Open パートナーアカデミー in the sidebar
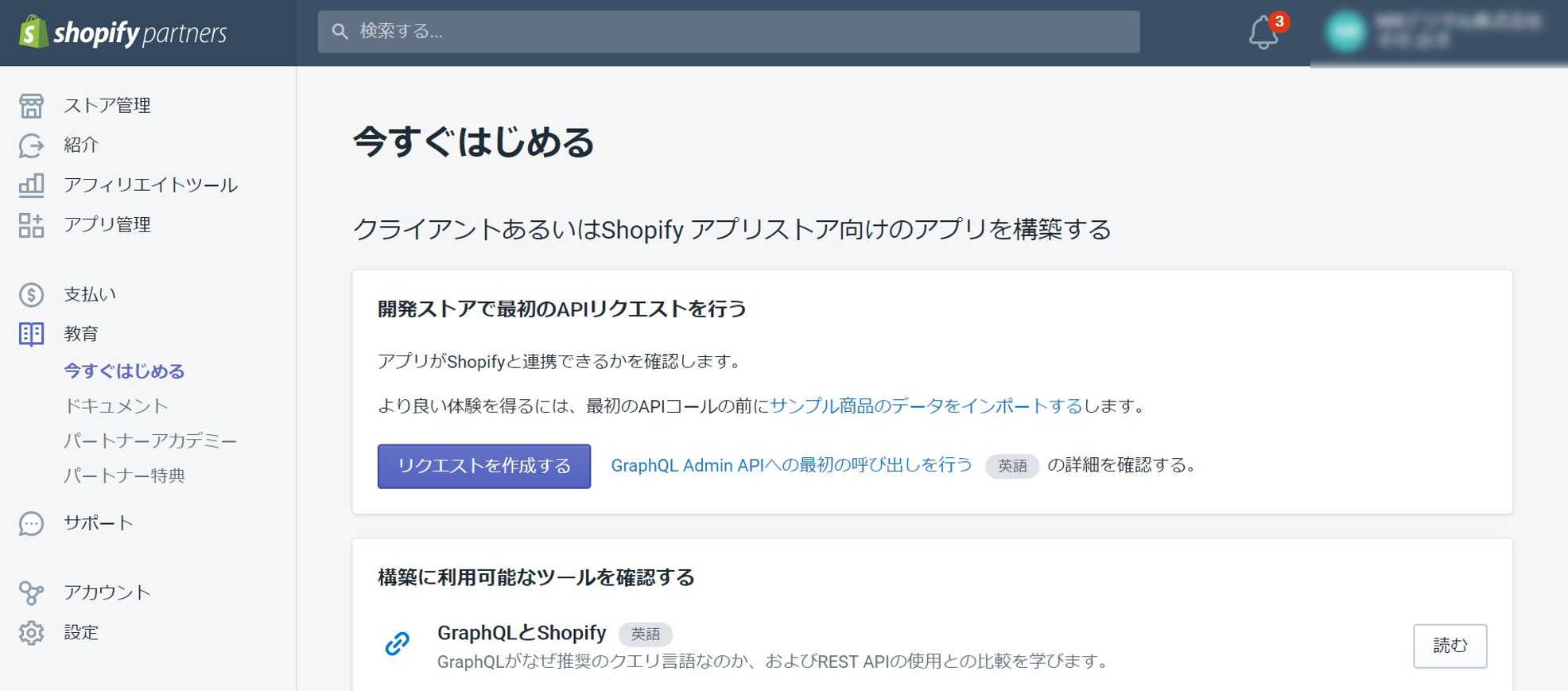 [x=150, y=441]
